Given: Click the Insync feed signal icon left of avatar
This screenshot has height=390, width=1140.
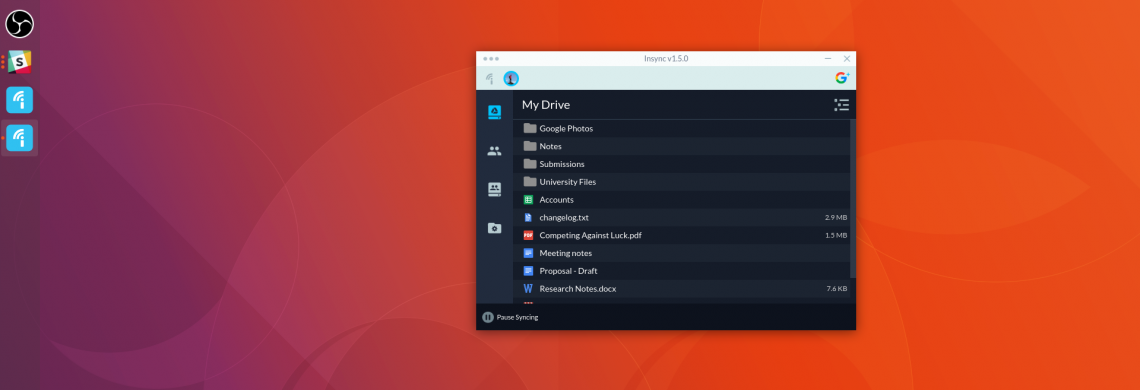Looking at the screenshot, I should pyautogui.click(x=489, y=79).
